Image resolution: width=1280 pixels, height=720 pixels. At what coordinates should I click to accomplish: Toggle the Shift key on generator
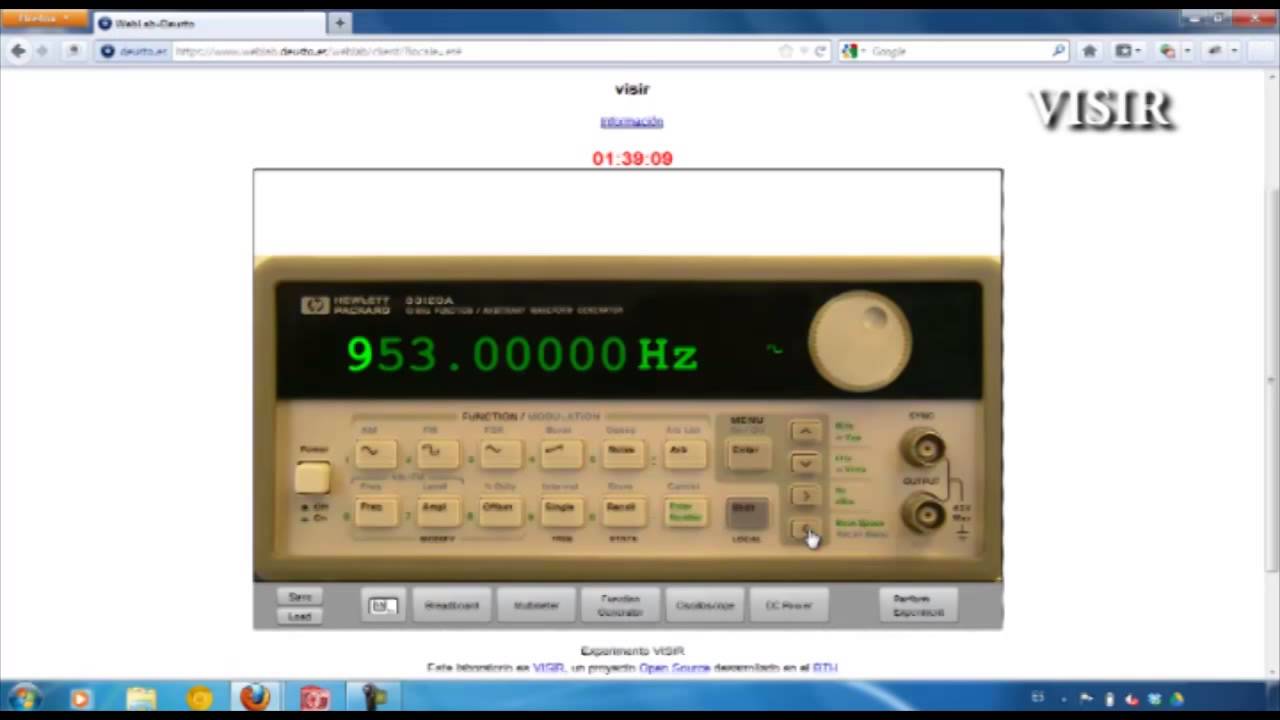(x=746, y=511)
